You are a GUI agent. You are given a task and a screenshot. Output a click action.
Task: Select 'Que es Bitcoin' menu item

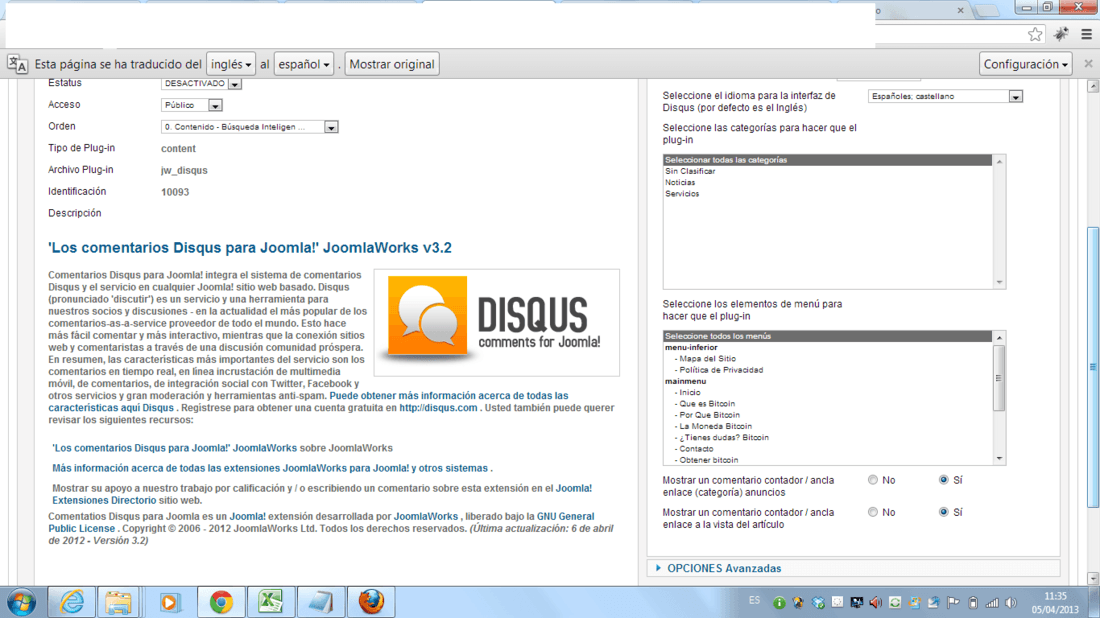tap(707, 403)
